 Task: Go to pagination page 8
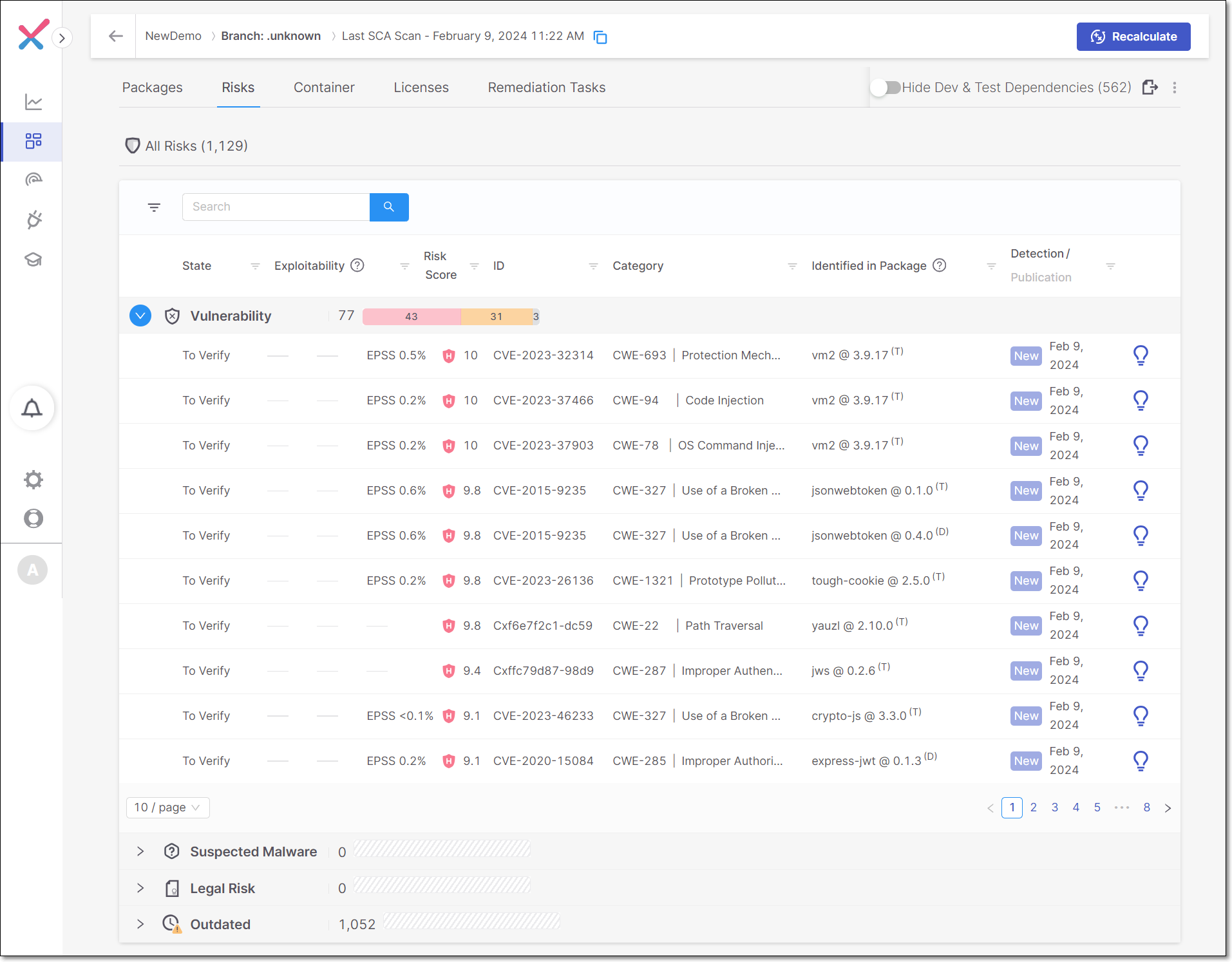(x=1147, y=807)
